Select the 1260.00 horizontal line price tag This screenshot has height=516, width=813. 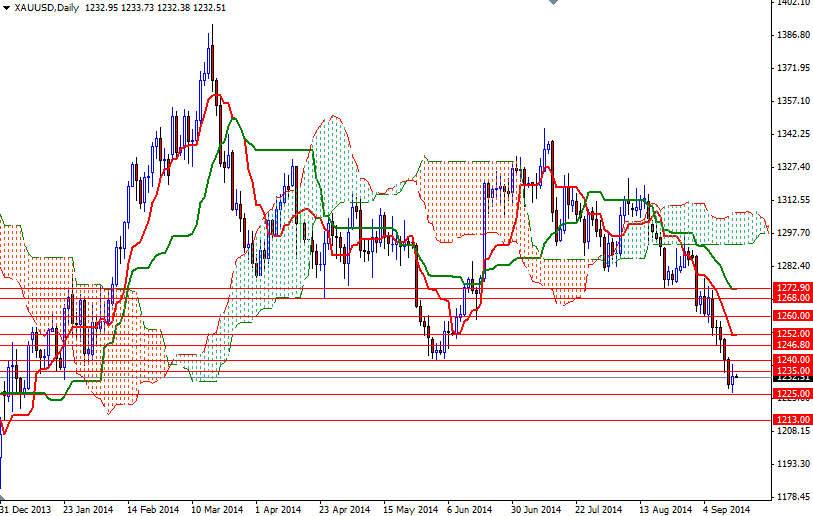[x=791, y=316]
